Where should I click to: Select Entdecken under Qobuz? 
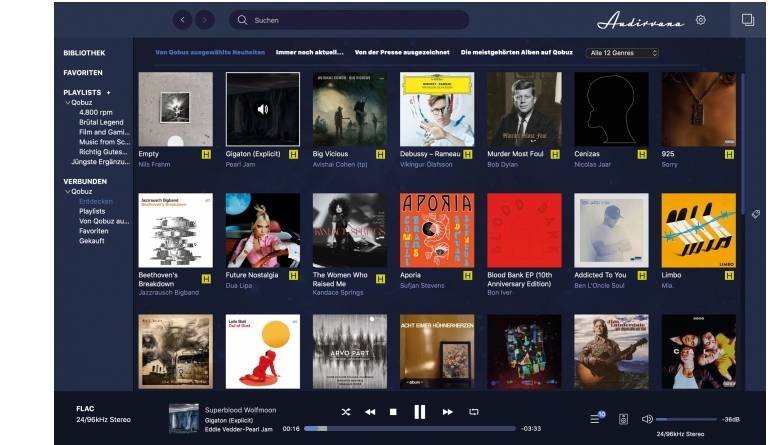pyautogui.click(x=96, y=201)
